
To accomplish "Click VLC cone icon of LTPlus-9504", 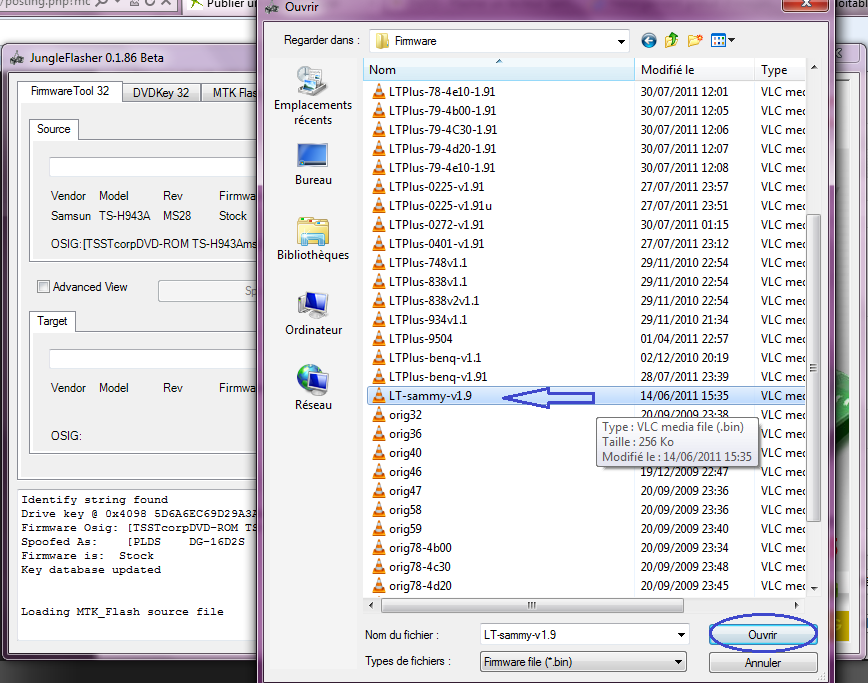I will pyautogui.click(x=379, y=338).
